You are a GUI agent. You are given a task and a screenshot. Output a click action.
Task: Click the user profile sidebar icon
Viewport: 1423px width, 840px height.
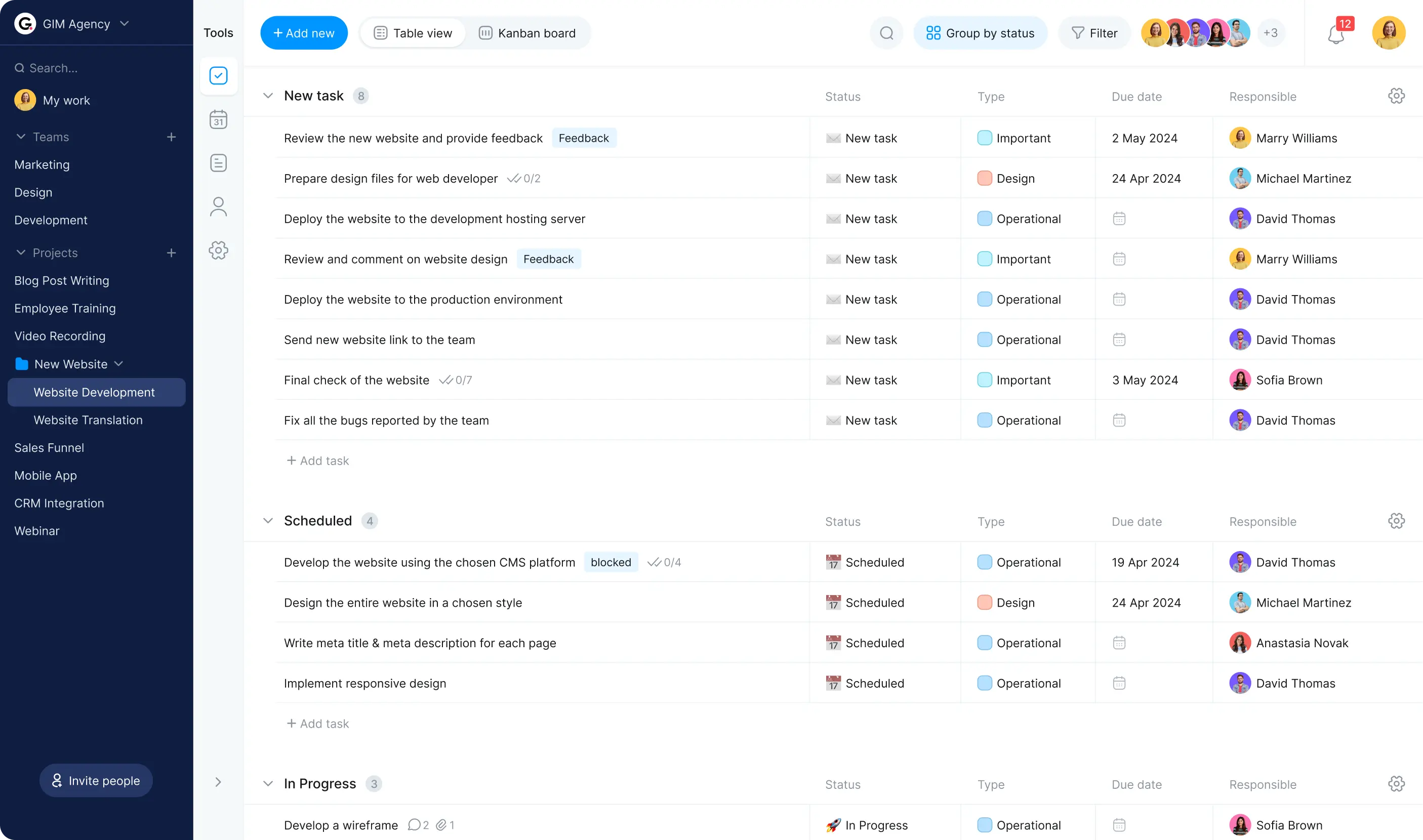pyautogui.click(x=219, y=207)
